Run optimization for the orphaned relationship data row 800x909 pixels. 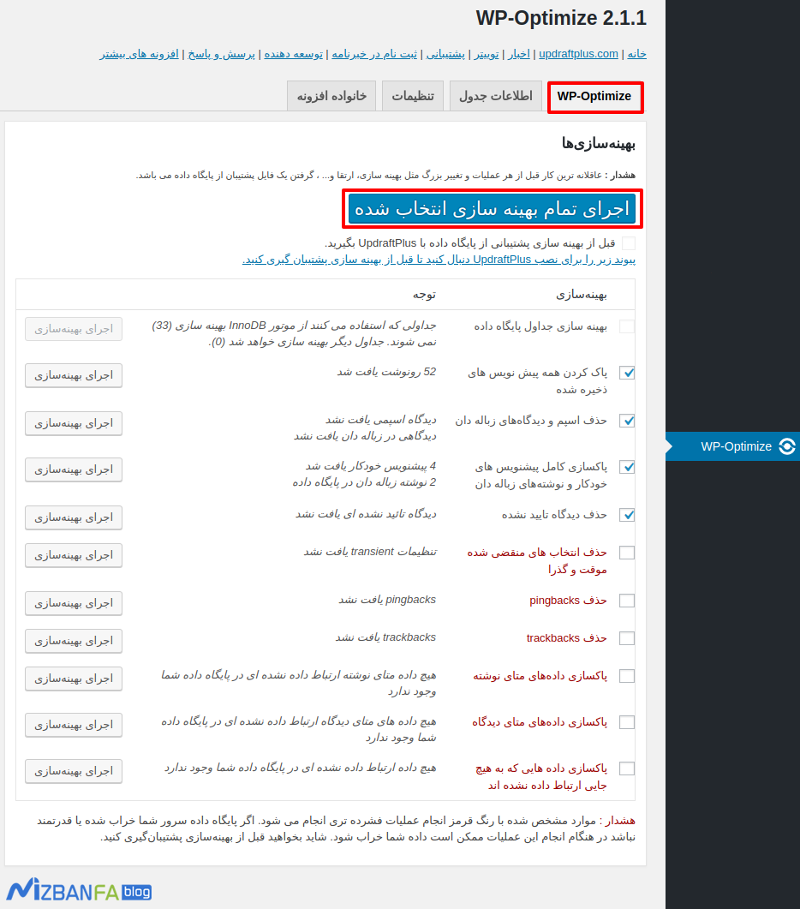(74, 772)
